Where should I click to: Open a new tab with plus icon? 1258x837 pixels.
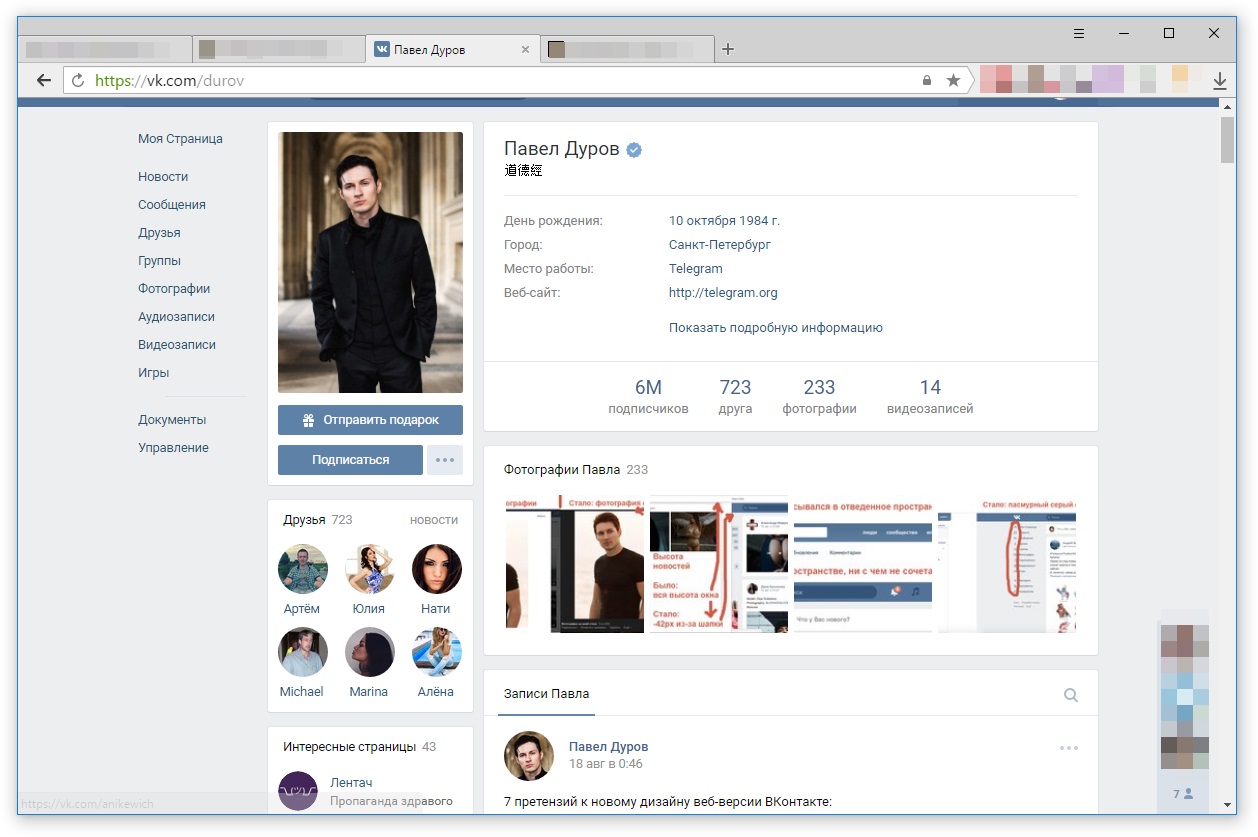point(728,49)
